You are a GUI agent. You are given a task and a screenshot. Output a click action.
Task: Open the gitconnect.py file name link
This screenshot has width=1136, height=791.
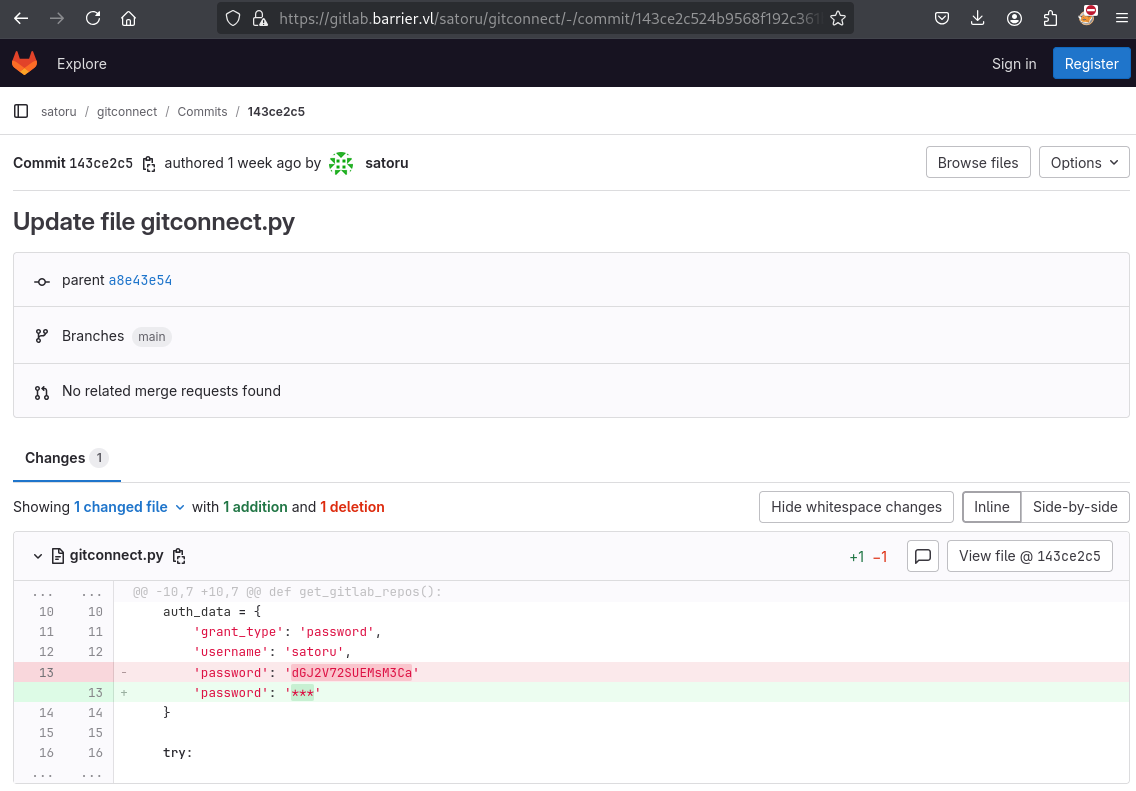click(x=117, y=556)
